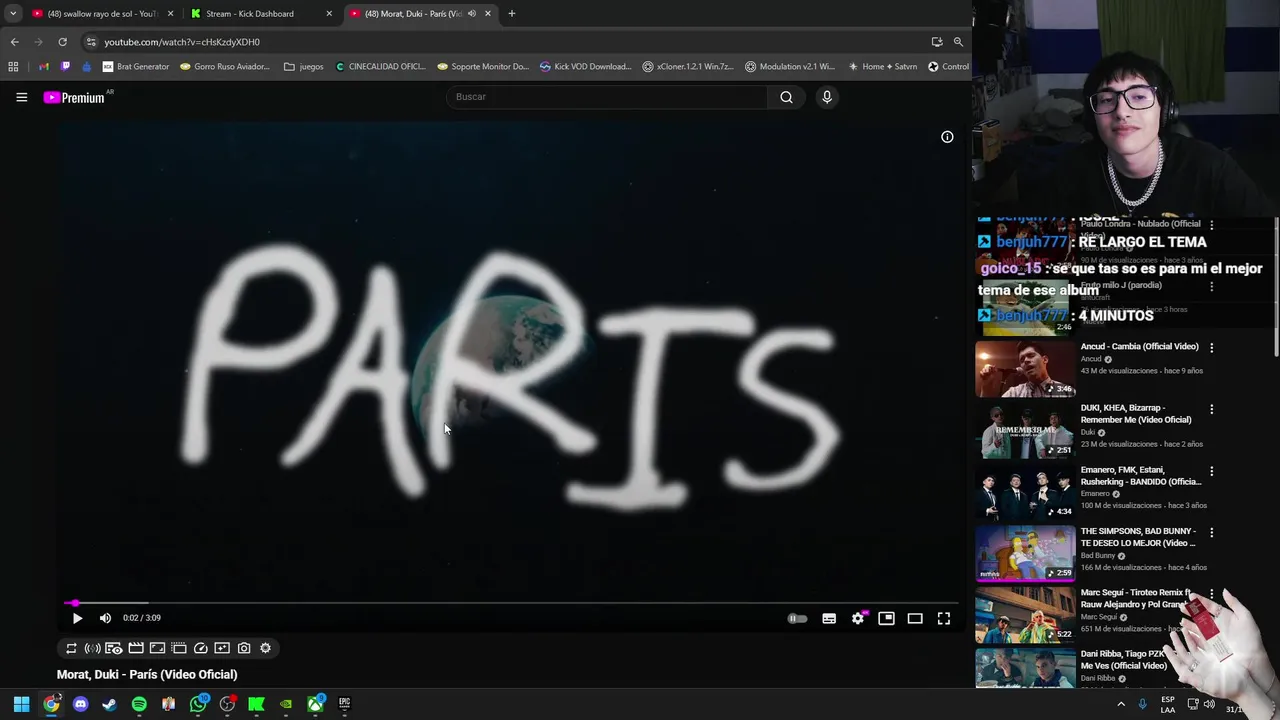This screenshot has width=1280, height=720.
Task: Open options for BANDIDO video
Action: click(1212, 472)
